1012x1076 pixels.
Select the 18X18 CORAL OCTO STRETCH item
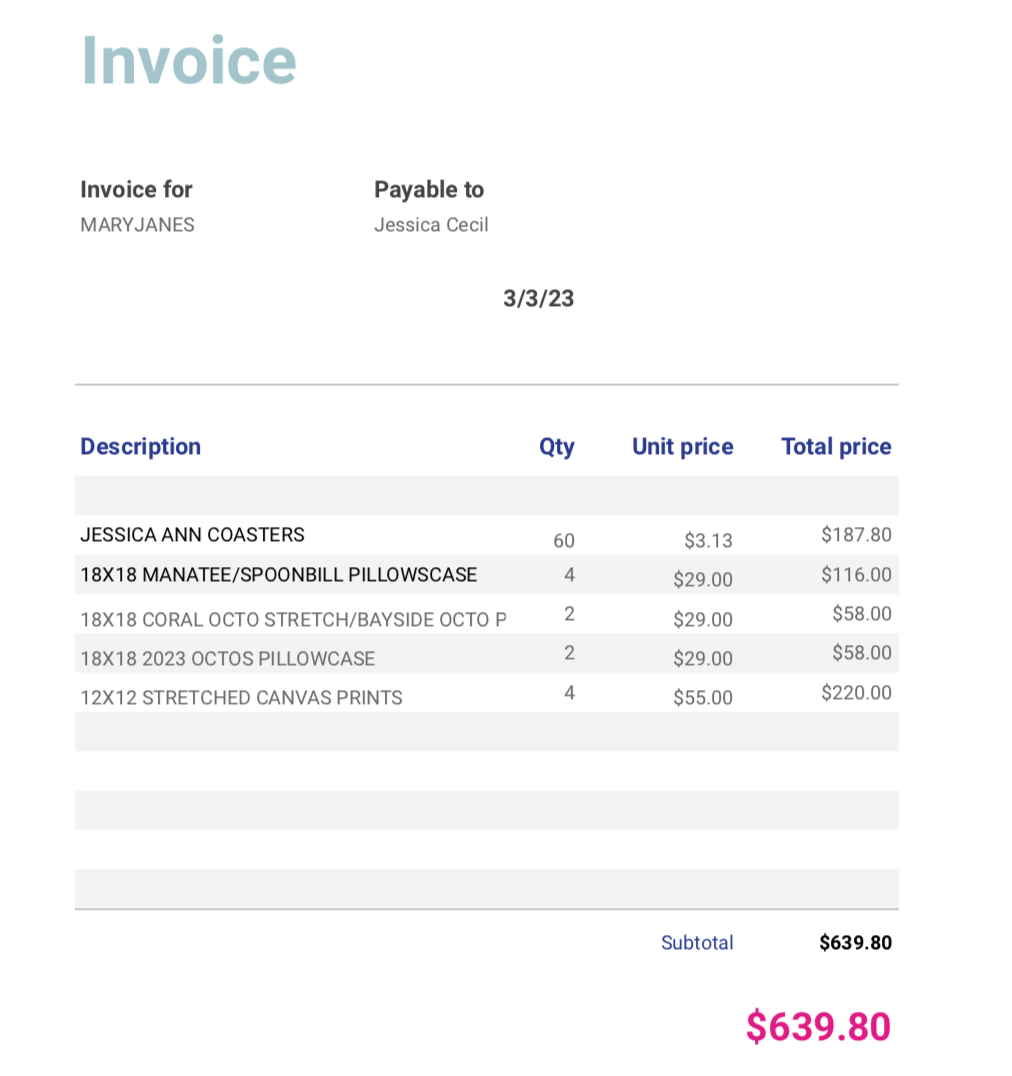(x=293, y=620)
